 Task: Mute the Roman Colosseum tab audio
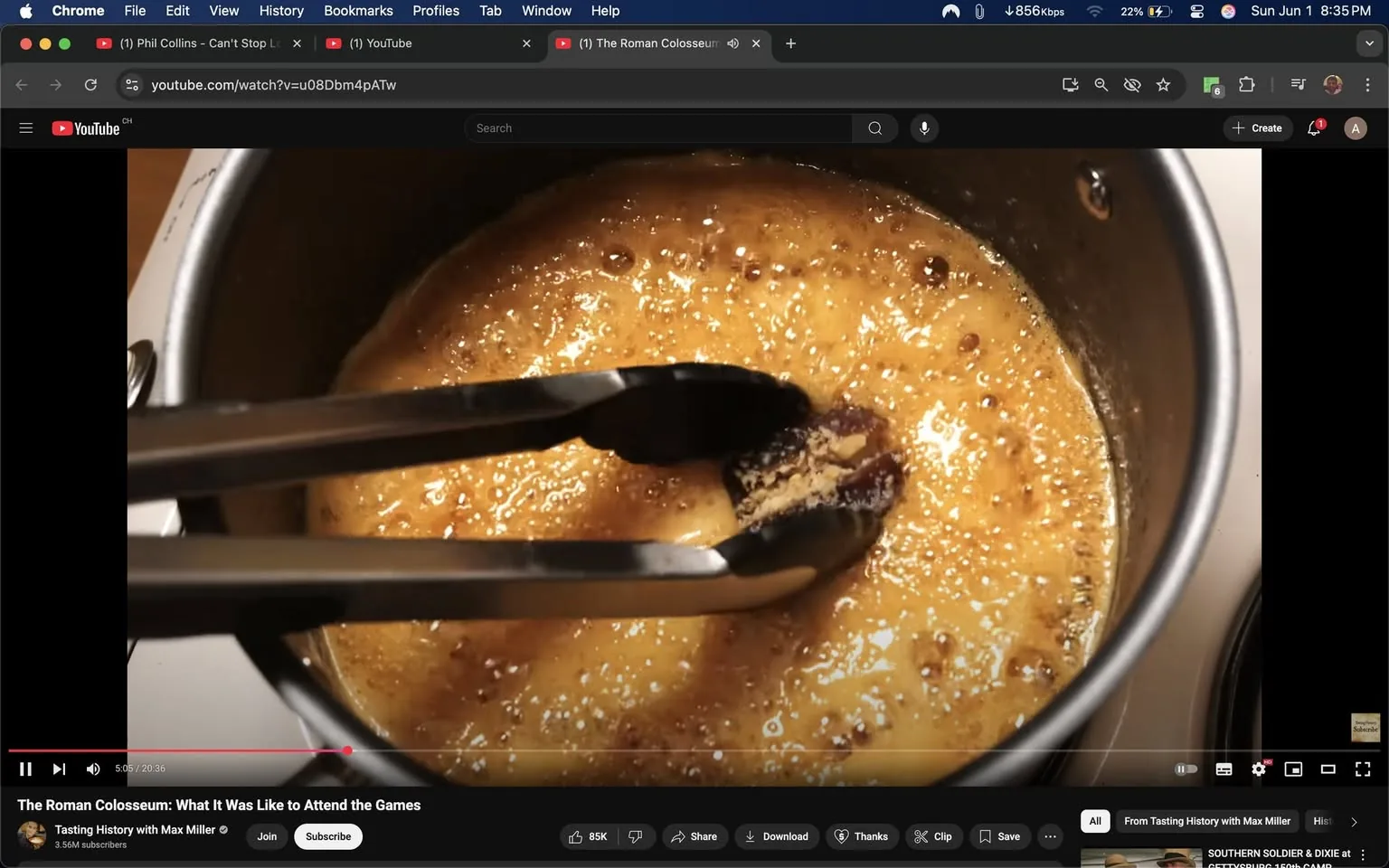[732, 42]
